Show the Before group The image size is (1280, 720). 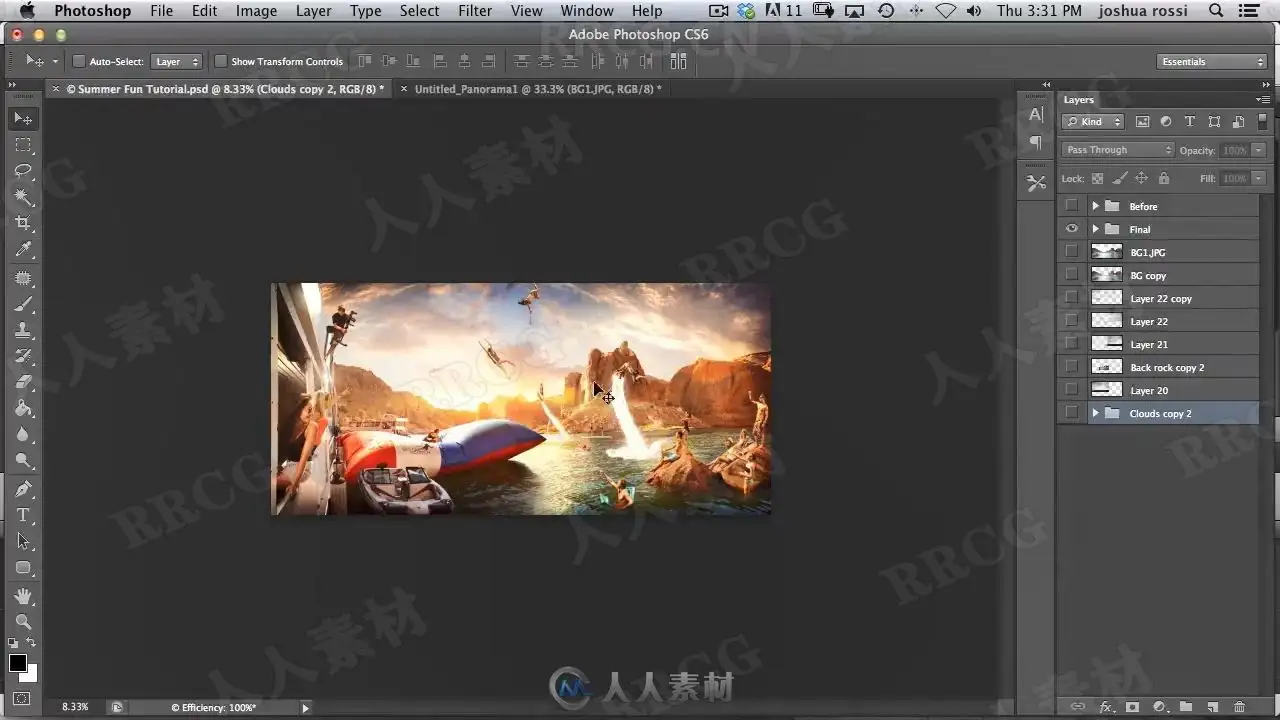(x=1072, y=206)
